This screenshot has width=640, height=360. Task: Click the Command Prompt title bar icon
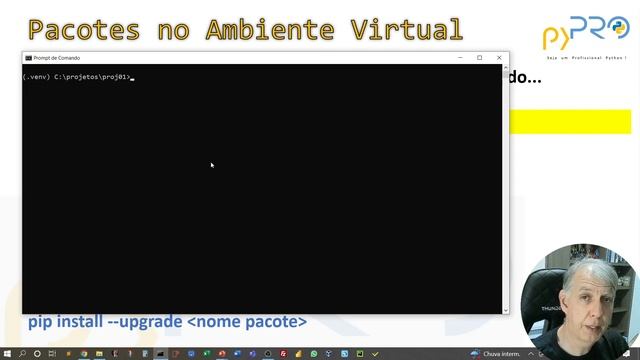pos(28,58)
